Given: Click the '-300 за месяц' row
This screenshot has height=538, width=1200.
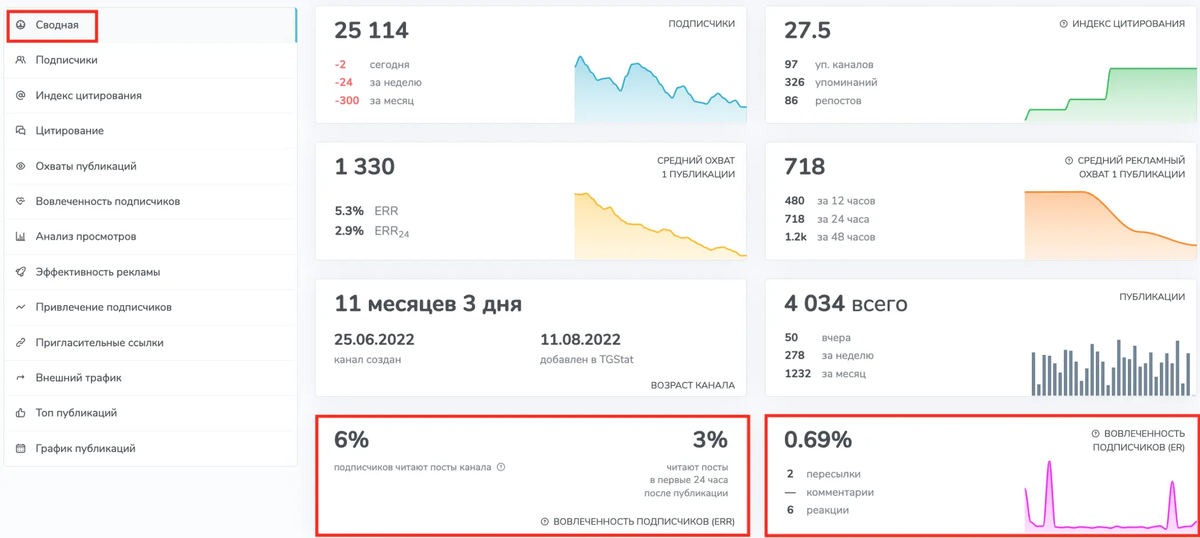Looking at the screenshot, I should pyautogui.click(x=374, y=101).
